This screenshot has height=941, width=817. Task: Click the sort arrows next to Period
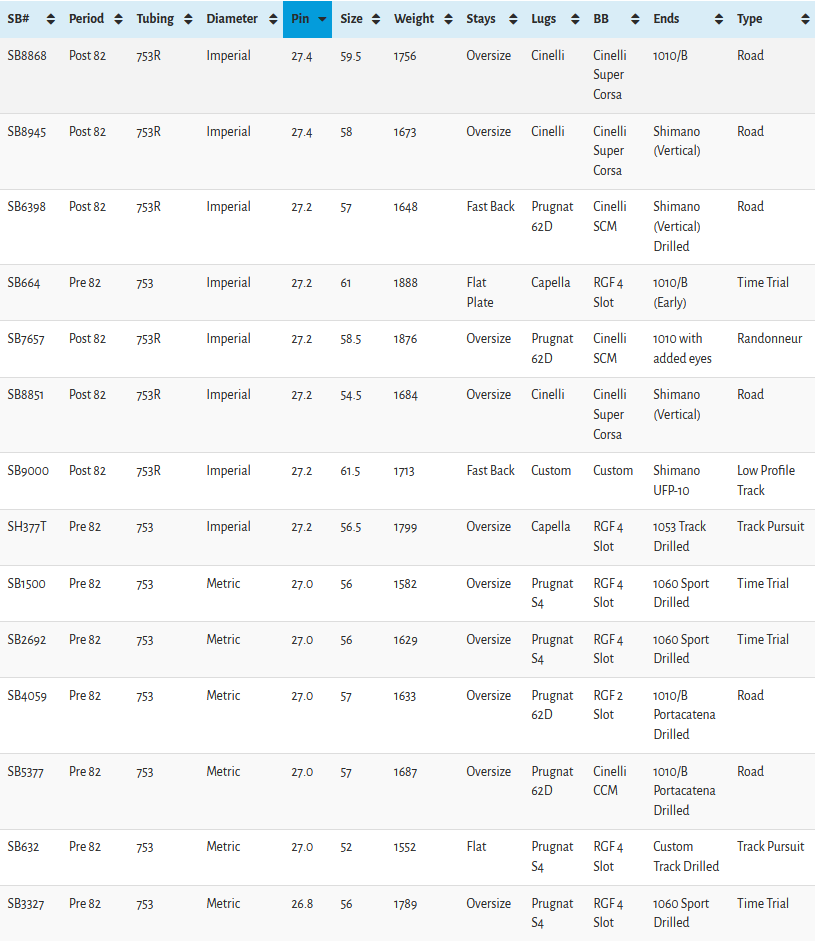click(119, 19)
